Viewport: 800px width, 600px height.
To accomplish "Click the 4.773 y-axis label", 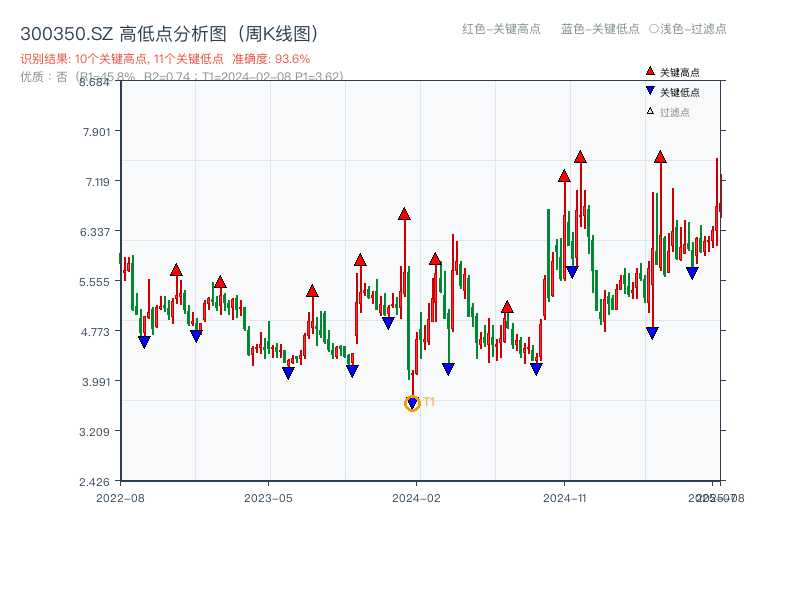I will pos(95,332).
